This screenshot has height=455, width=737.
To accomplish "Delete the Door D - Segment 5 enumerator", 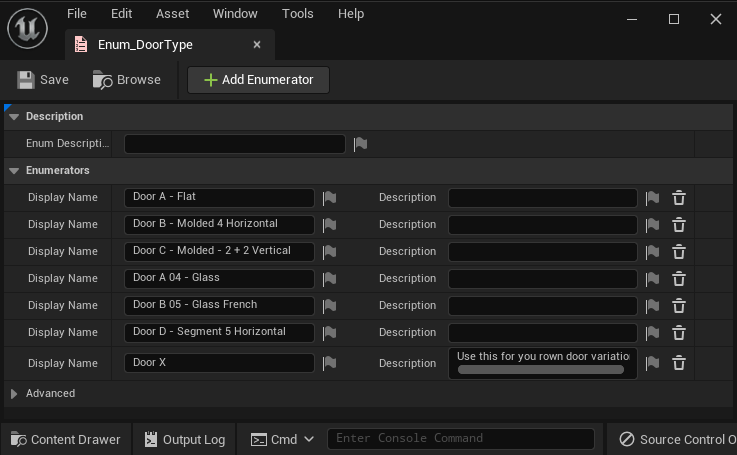I will point(679,333).
